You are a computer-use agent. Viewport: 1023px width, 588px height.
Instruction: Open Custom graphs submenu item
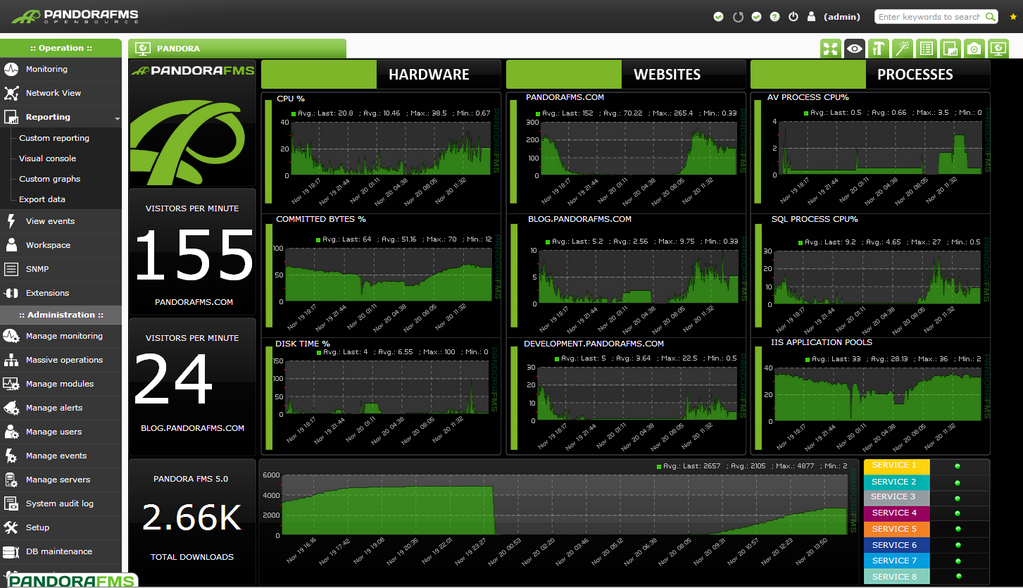point(50,179)
